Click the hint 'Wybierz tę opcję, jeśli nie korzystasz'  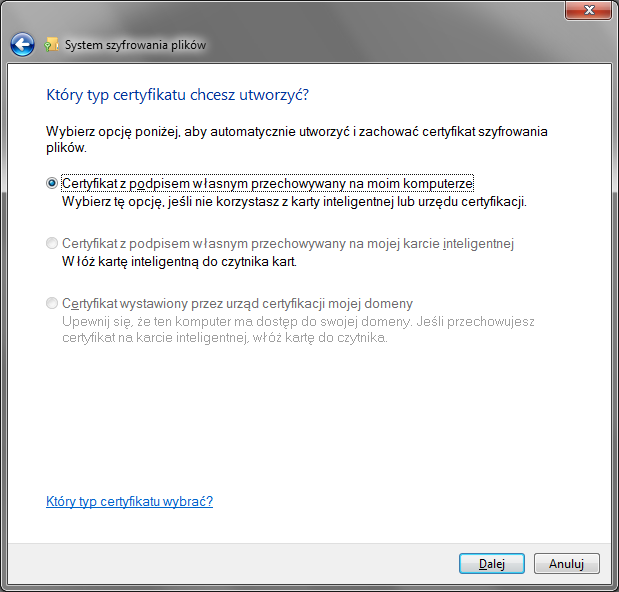tap(294, 202)
